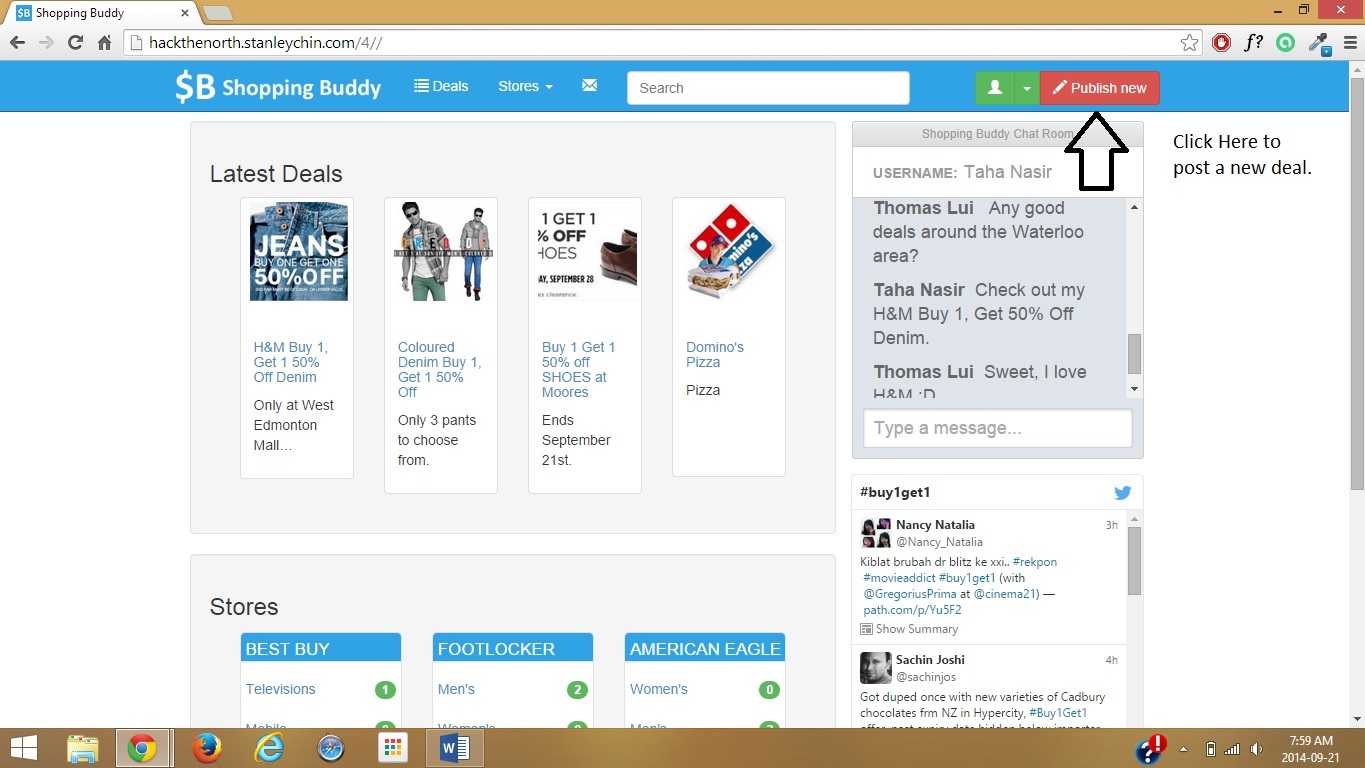
Task: Click the FOOTLOCKER store header
Action: coord(513,648)
